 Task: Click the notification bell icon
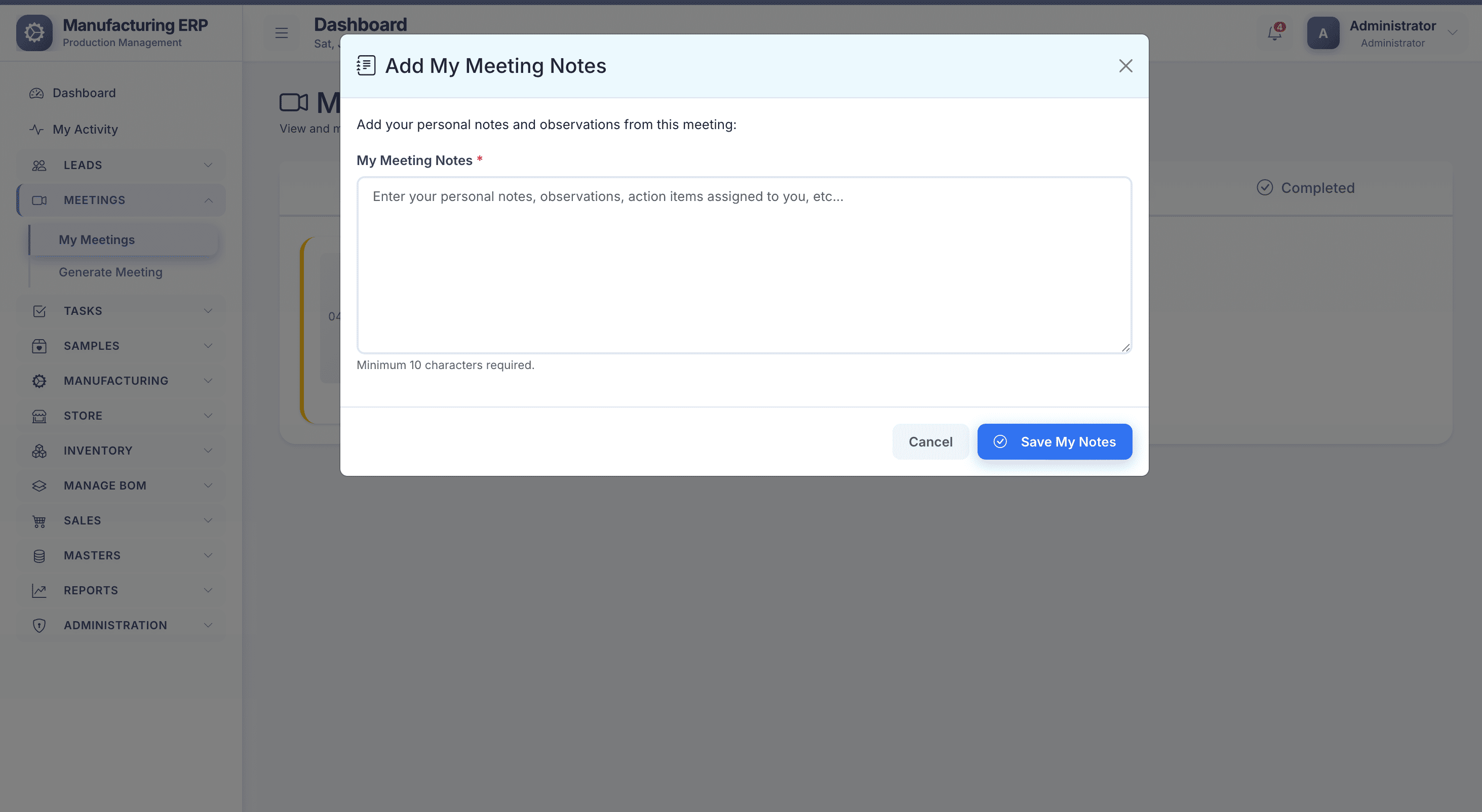[x=1274, y=33]
